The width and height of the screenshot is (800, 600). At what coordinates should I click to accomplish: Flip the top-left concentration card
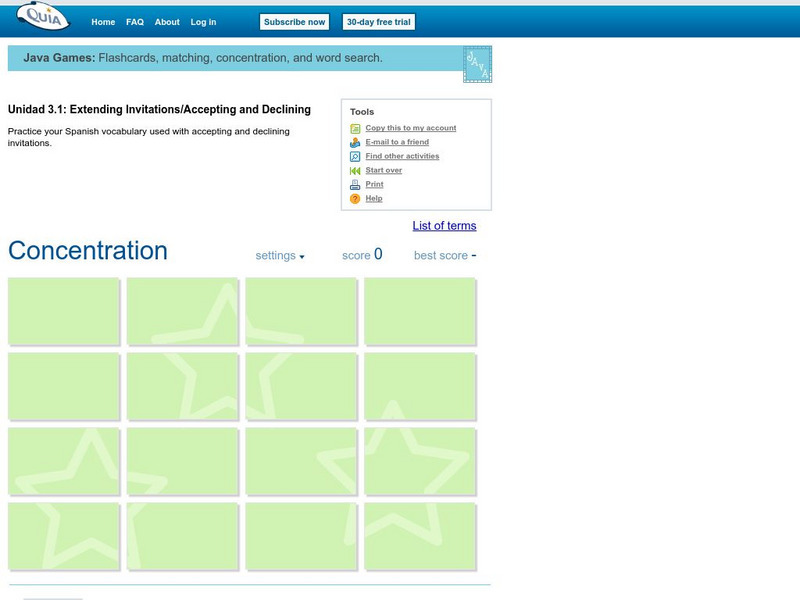pos(63,310)
